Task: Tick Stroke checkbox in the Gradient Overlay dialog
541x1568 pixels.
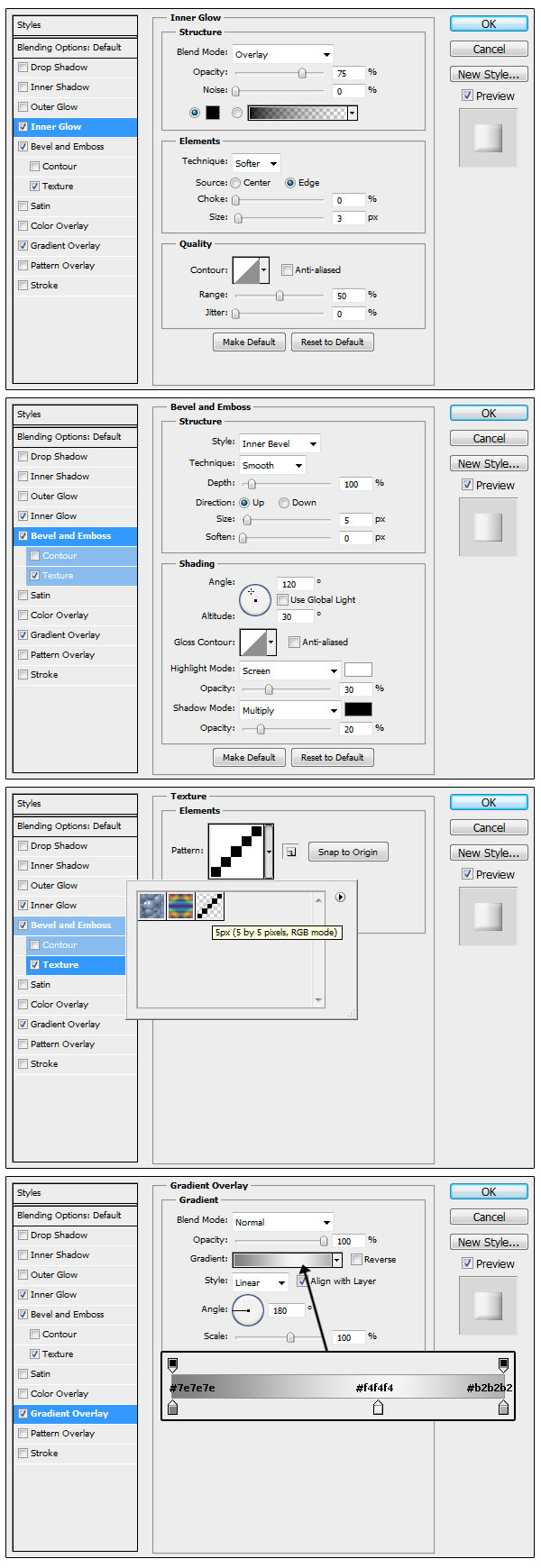Action: [x=23, y=1454]
